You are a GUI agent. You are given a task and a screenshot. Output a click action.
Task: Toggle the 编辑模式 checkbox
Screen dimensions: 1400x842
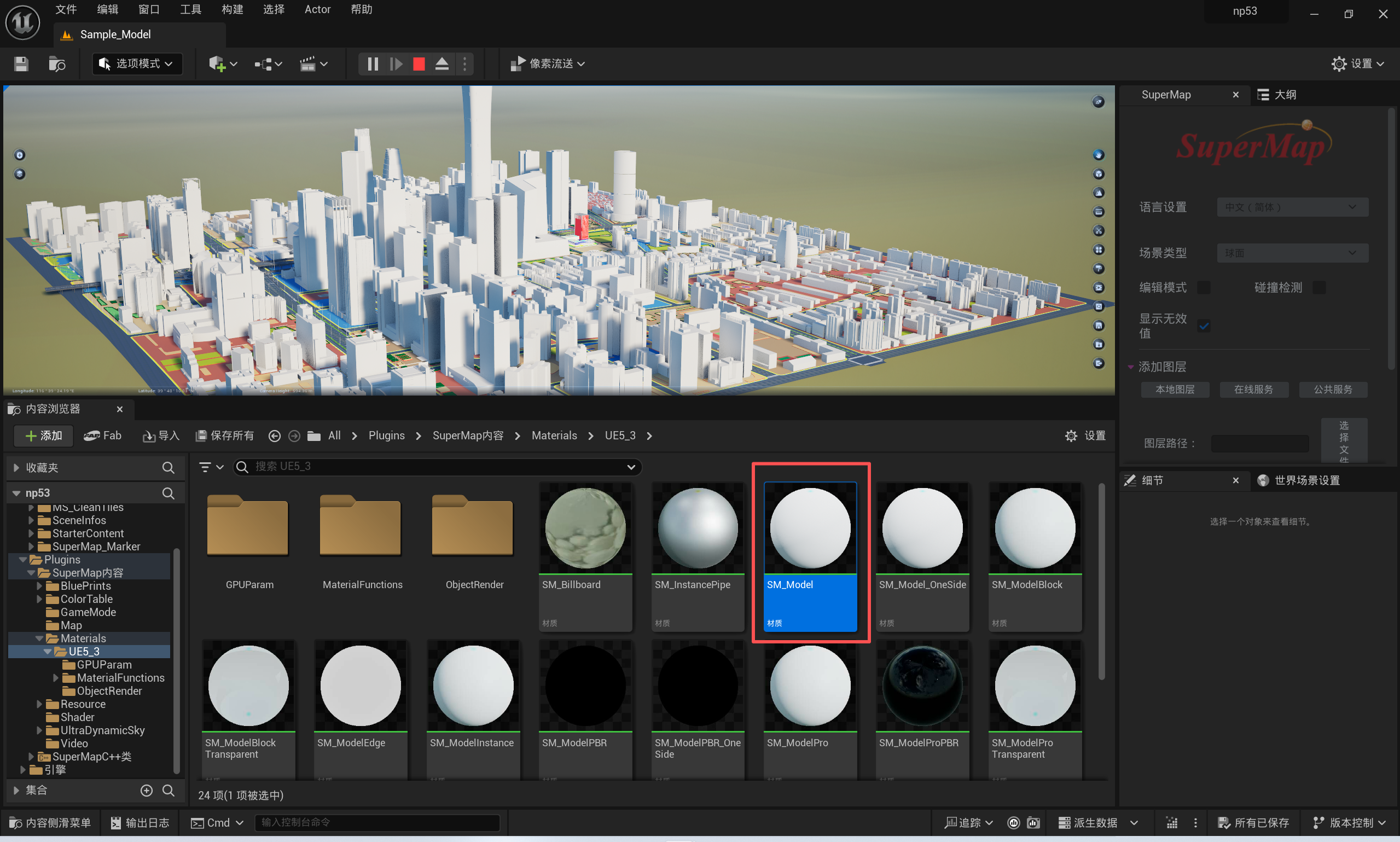pos(1203,287)
